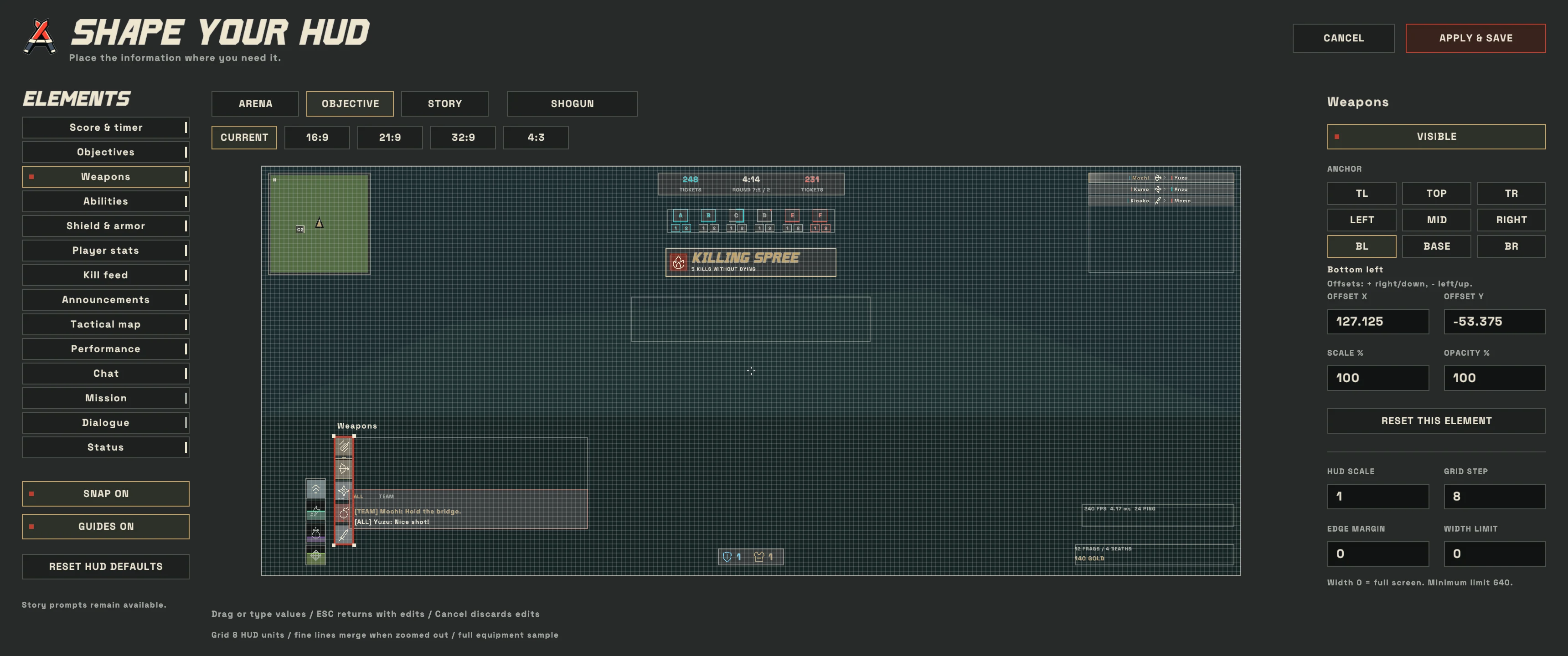This screenshot has height=656, width=1568.
Task: Click the armor vest icon in preview
Action: 758,556
